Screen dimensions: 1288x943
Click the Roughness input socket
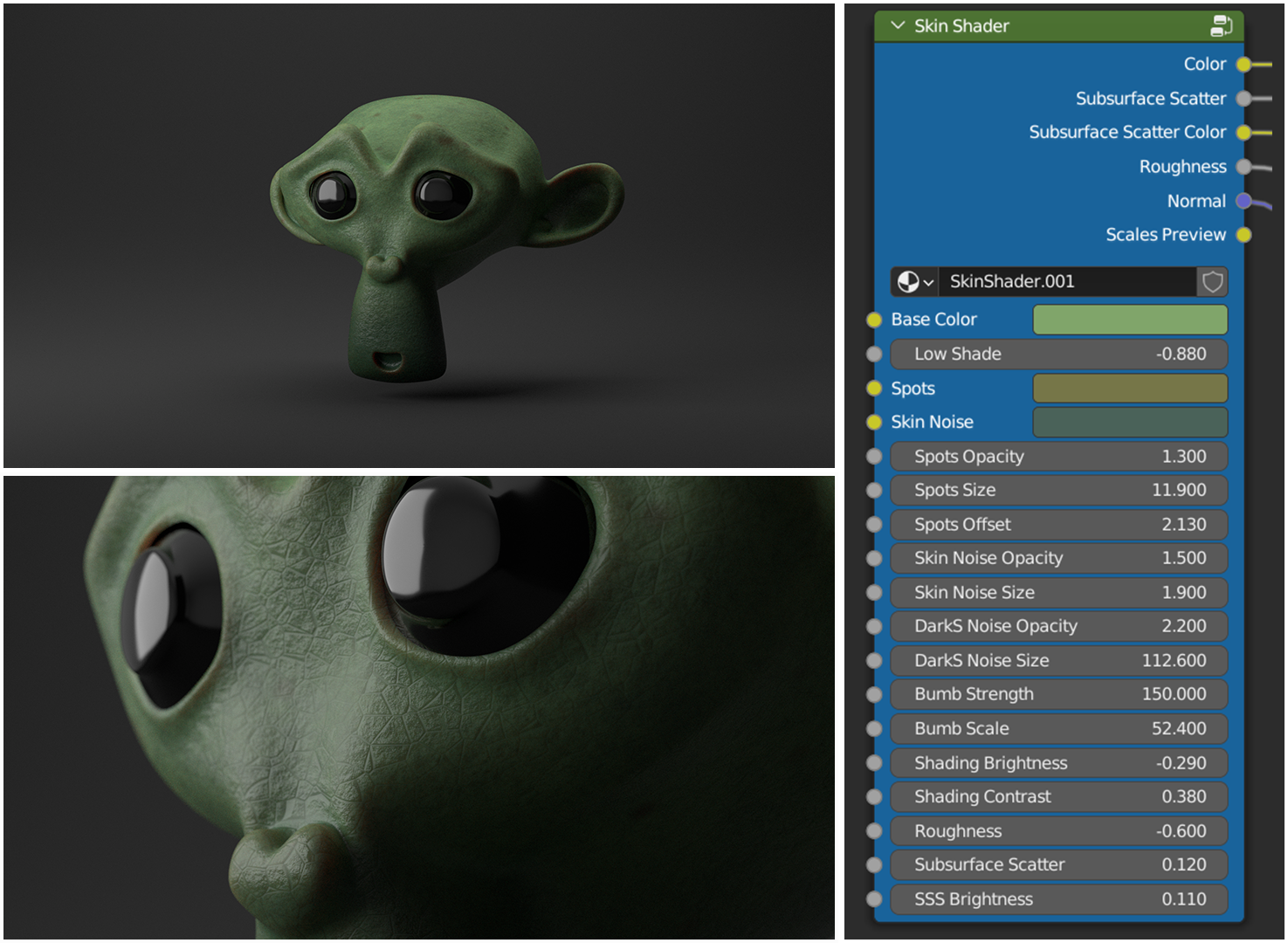pyautogui.click(x=874, y=831)
